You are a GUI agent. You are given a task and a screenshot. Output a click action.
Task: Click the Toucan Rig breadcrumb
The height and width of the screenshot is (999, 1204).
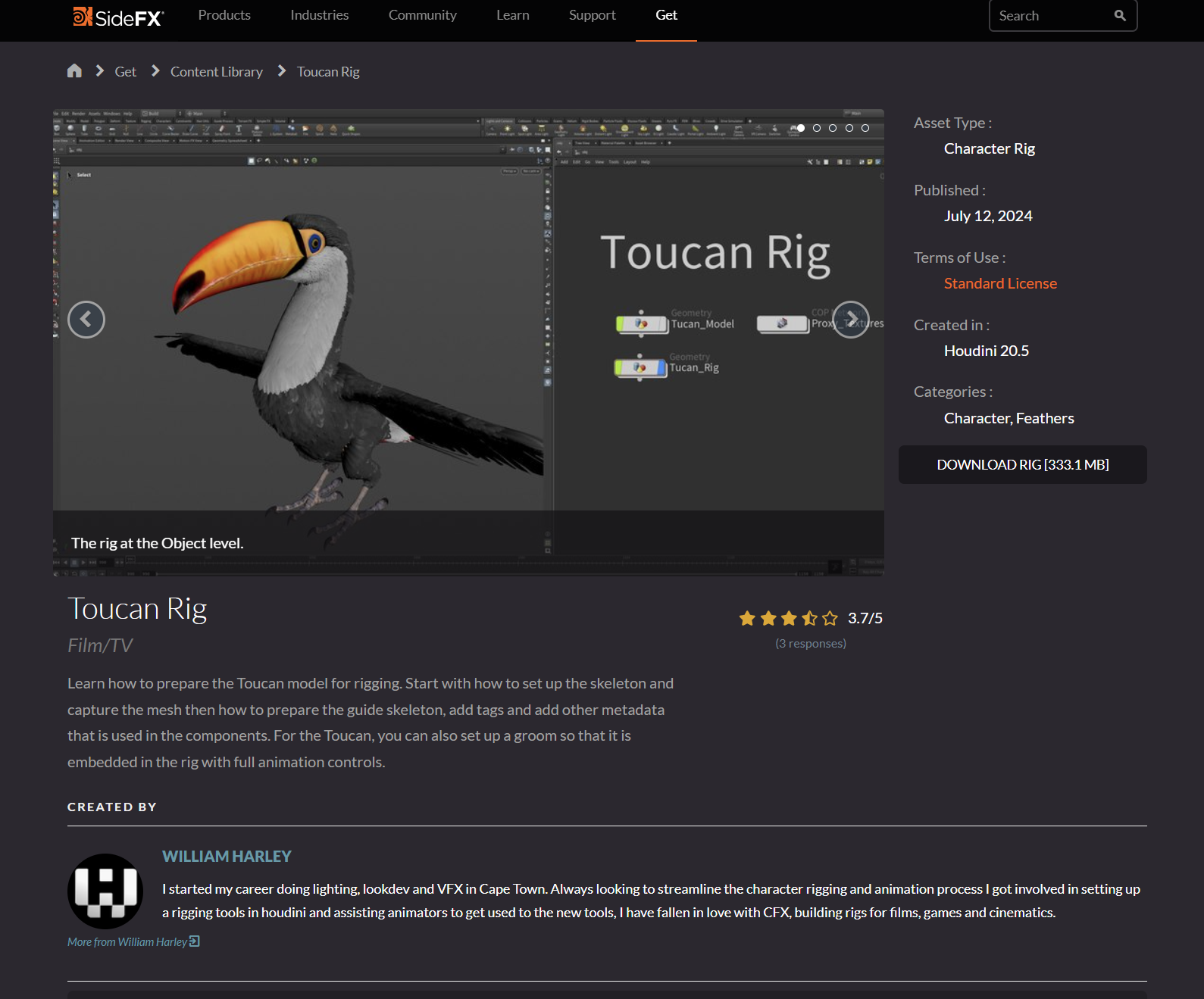click(x=328, y=72)
